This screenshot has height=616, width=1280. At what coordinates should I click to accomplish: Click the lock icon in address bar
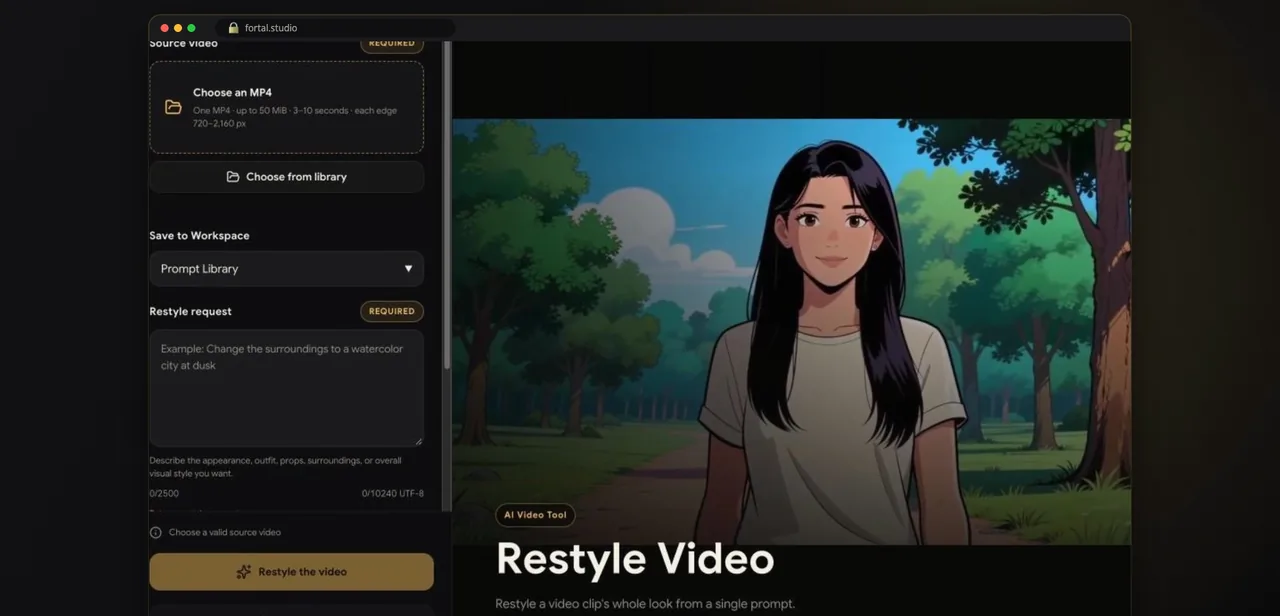233,28
